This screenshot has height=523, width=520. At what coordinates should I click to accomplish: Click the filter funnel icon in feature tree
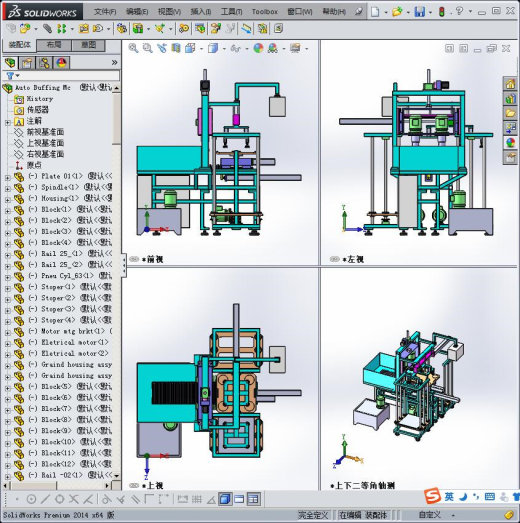10,76
